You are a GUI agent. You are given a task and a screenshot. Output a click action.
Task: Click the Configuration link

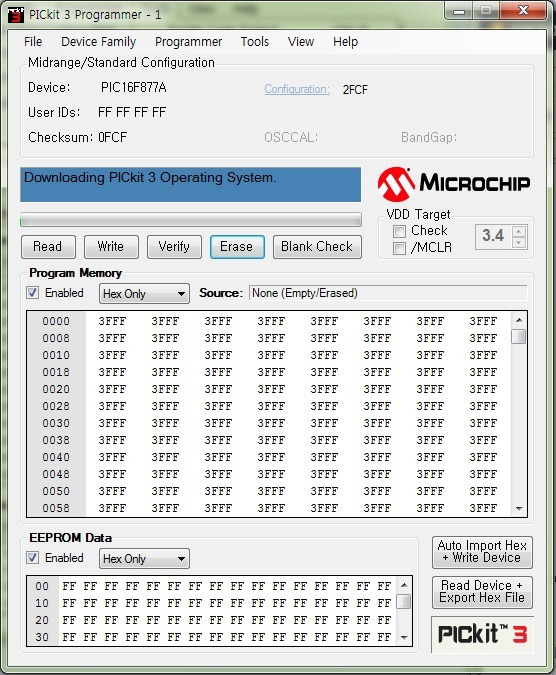pyautogui.click(x=297, y=89)
